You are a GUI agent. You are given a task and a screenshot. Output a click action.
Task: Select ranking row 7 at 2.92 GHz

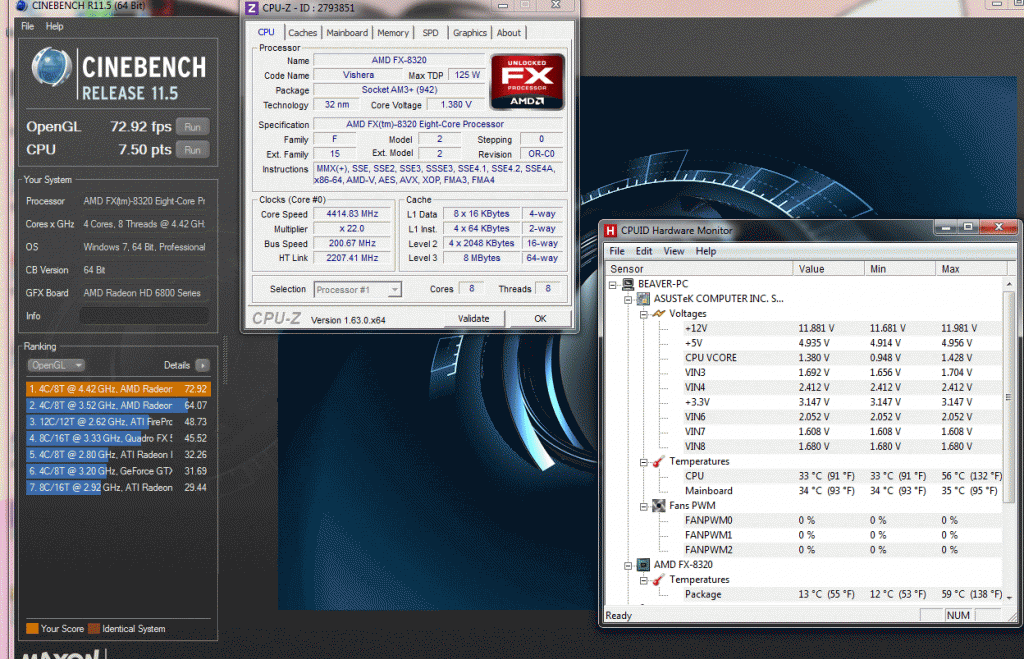click(118, 487)
